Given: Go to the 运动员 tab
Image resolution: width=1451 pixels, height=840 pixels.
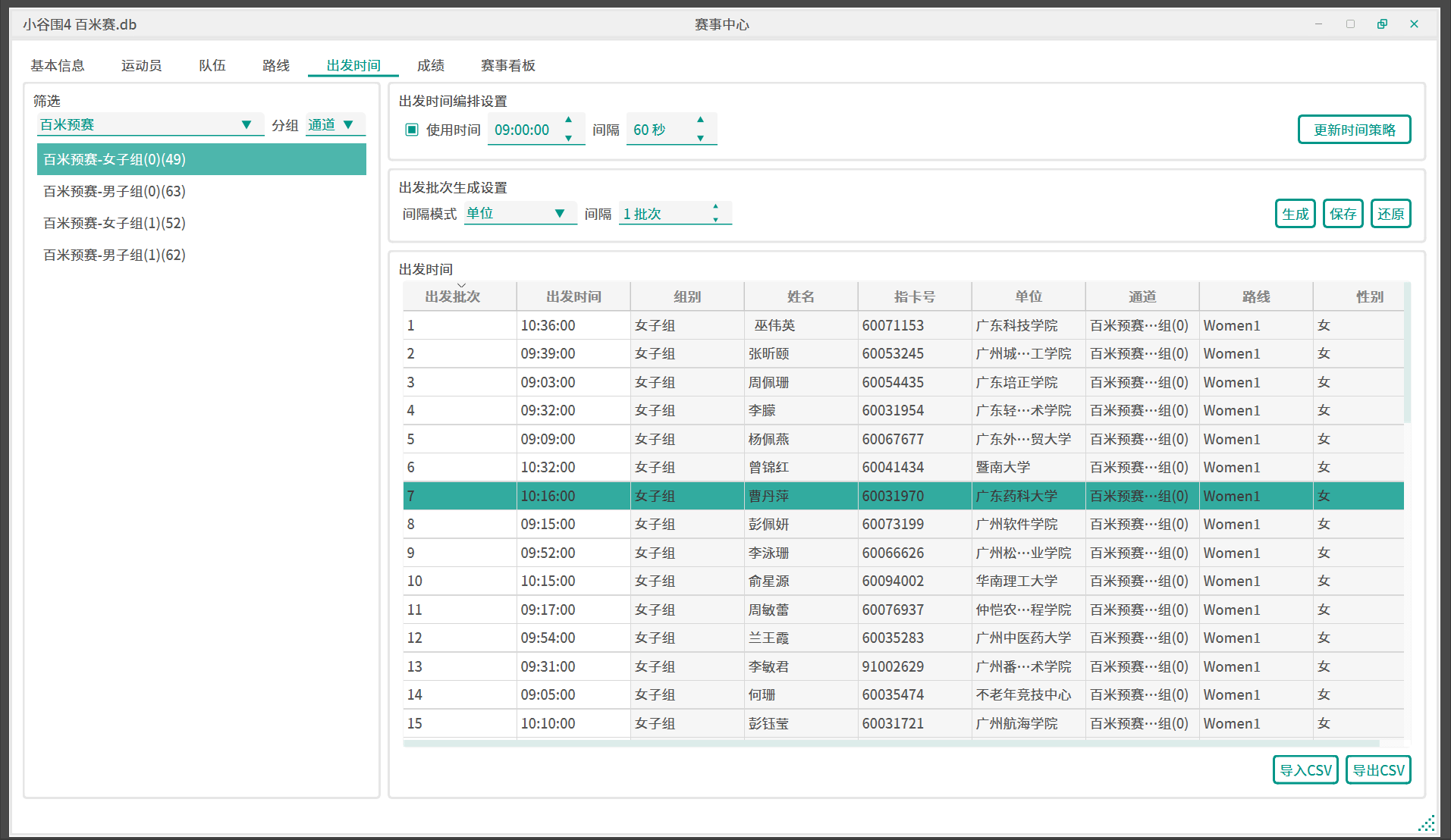Looking at the screenshot, I should pyautogui.click(x=141, y=66).
